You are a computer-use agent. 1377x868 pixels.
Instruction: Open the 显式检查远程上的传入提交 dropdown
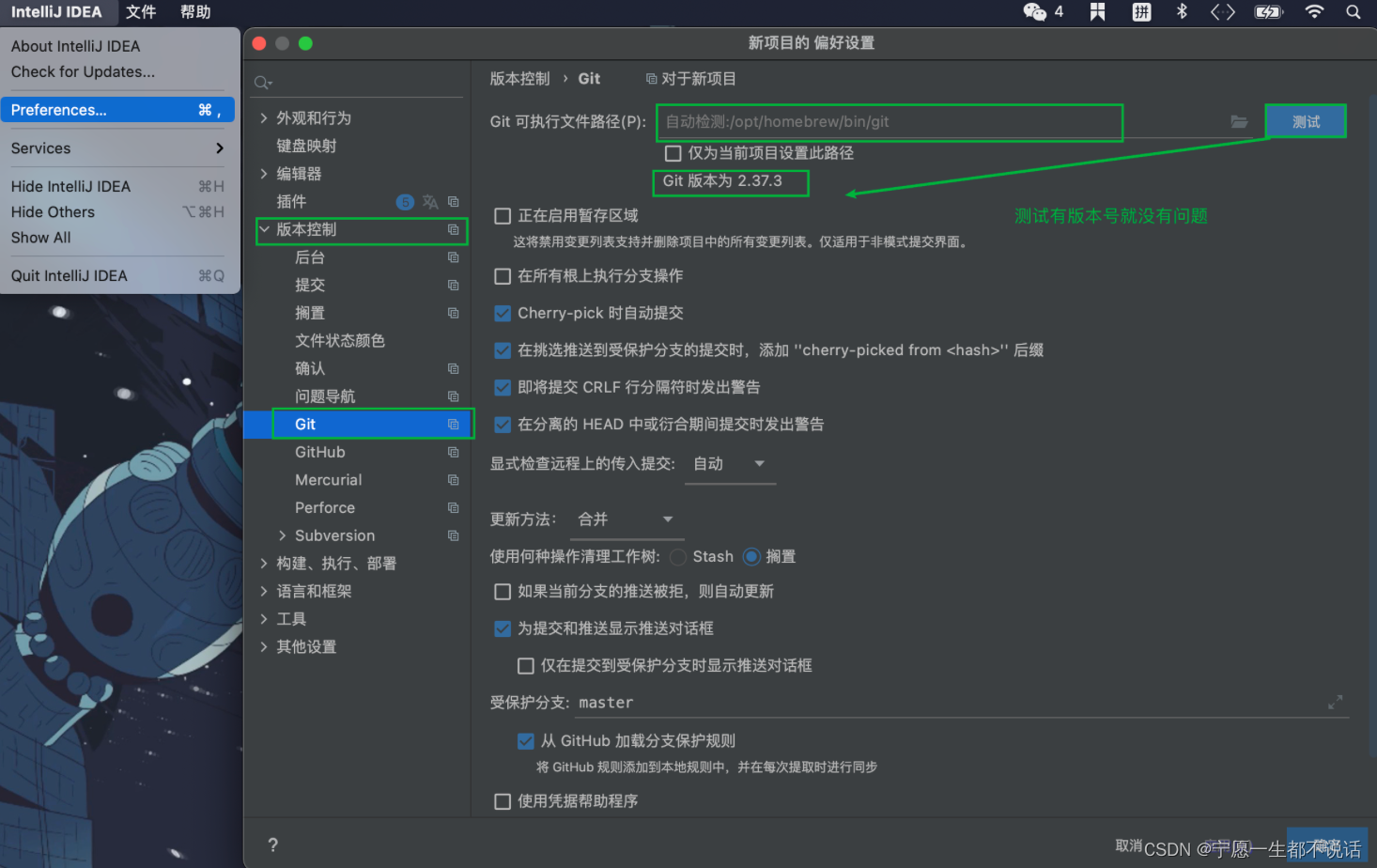[730, 464]
